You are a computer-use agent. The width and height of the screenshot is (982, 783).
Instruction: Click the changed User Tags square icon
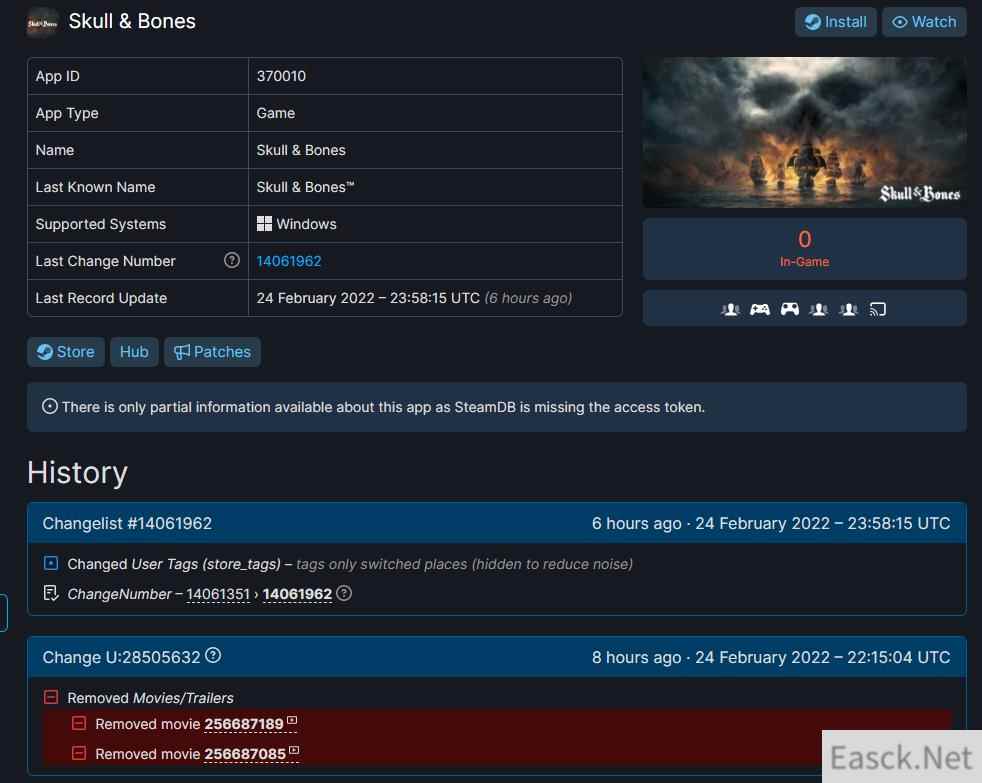[x=51, y=563]
